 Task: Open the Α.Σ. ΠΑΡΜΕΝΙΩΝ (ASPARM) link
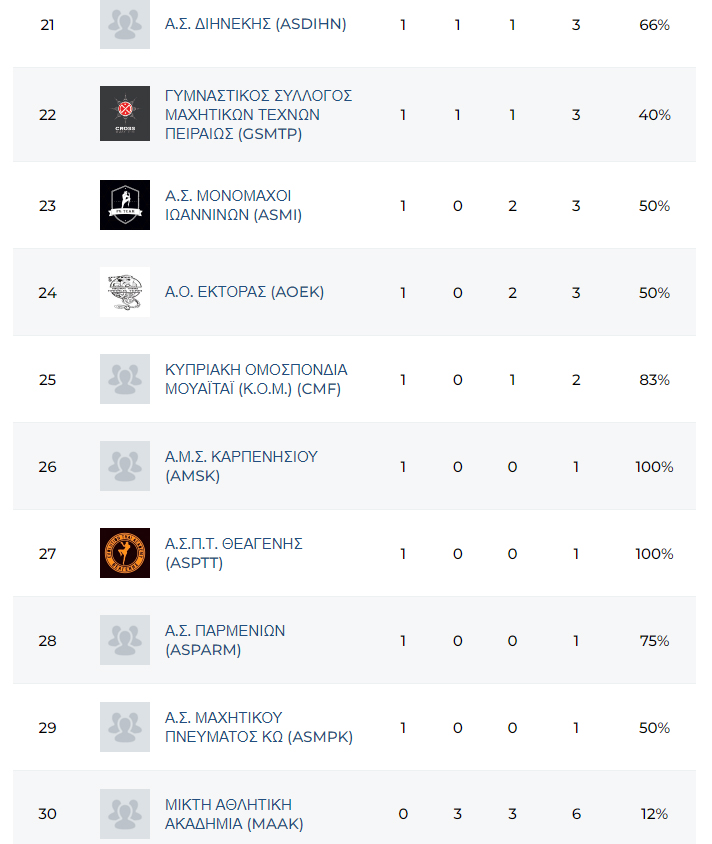pos(225,640)
